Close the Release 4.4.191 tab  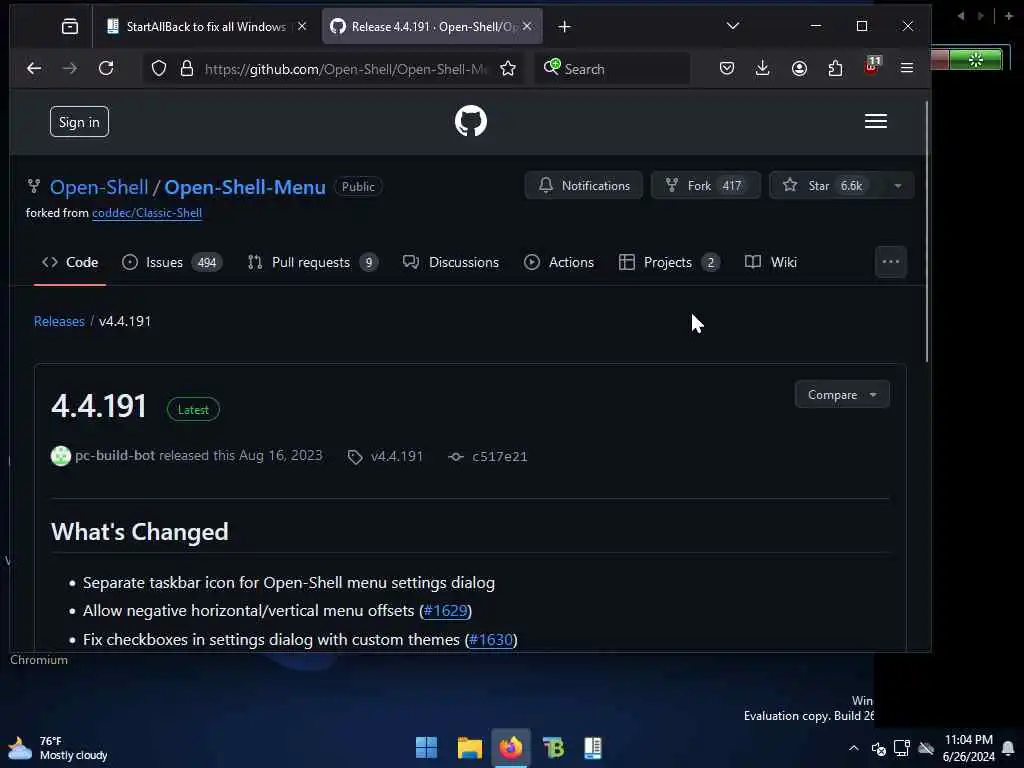point(527,26)
